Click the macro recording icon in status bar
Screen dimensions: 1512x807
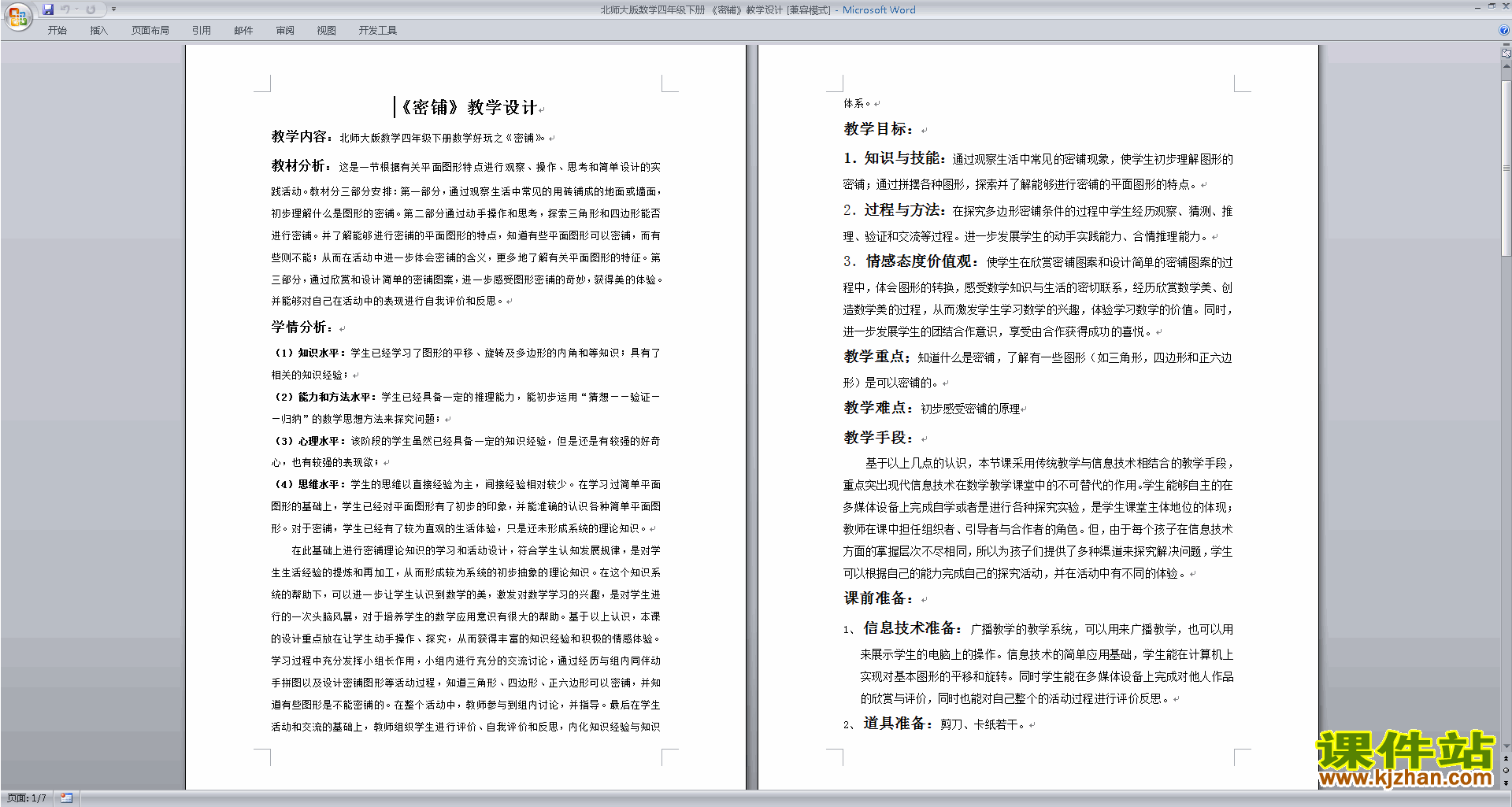(x=66, y=798)
